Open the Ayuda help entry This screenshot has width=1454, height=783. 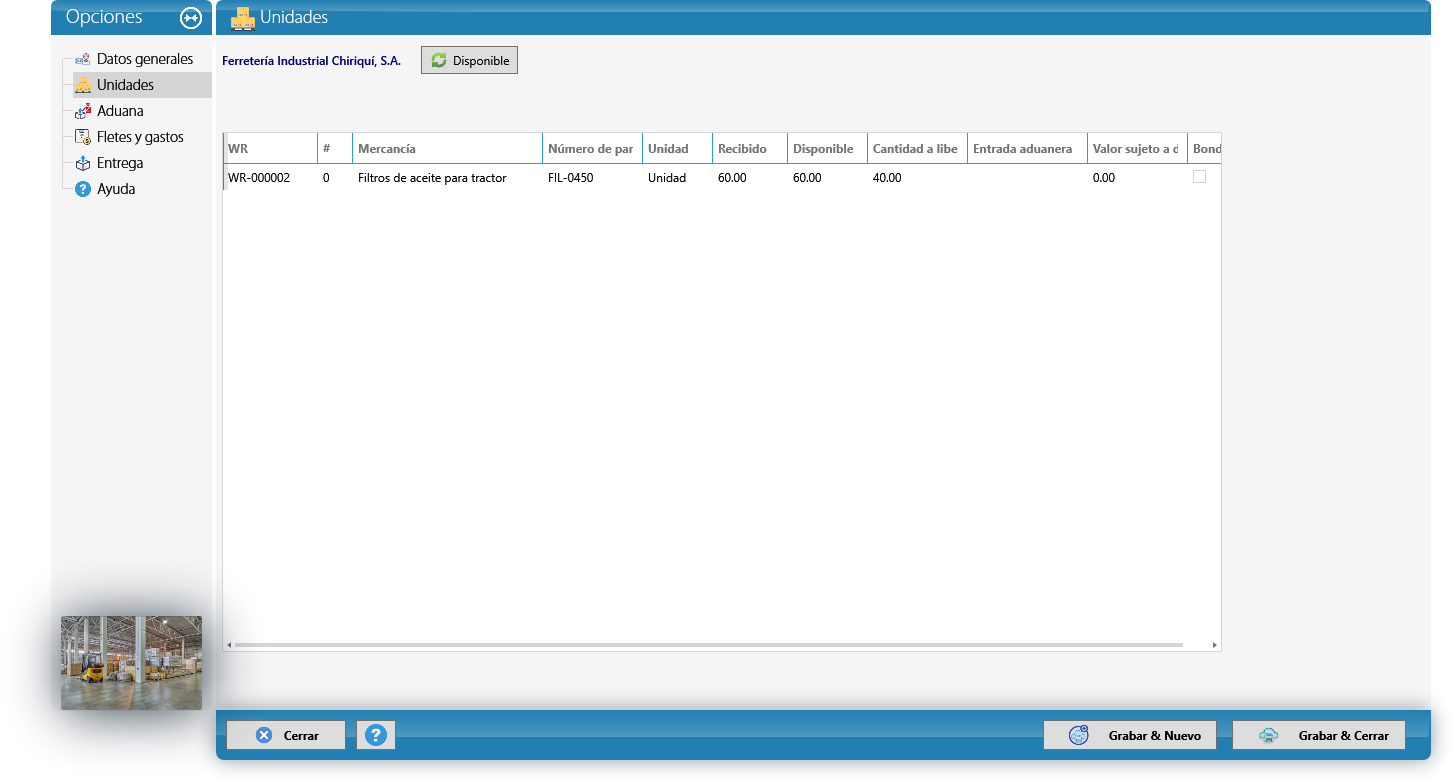point(116,189)
